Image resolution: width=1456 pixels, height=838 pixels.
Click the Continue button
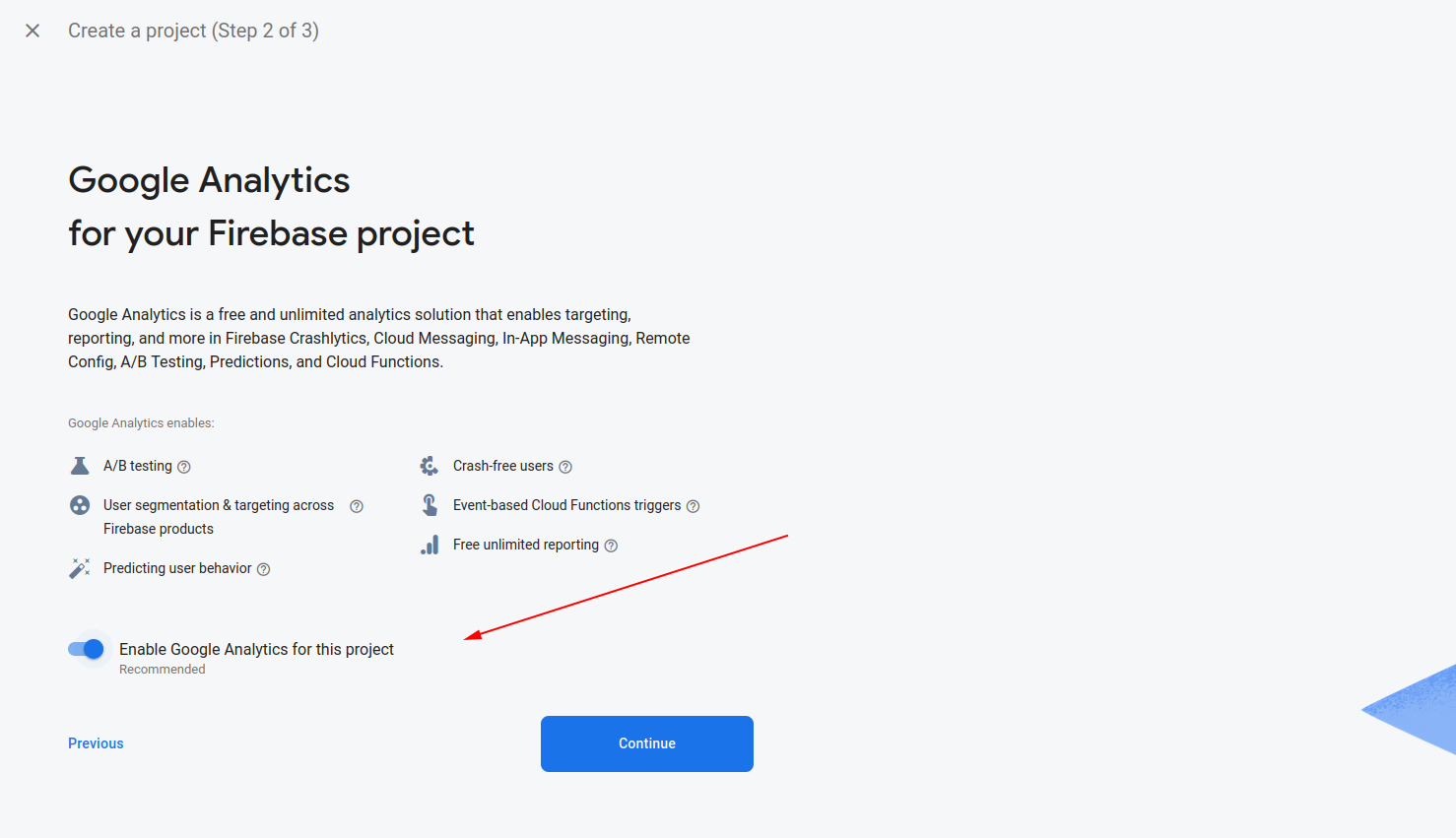646,743
